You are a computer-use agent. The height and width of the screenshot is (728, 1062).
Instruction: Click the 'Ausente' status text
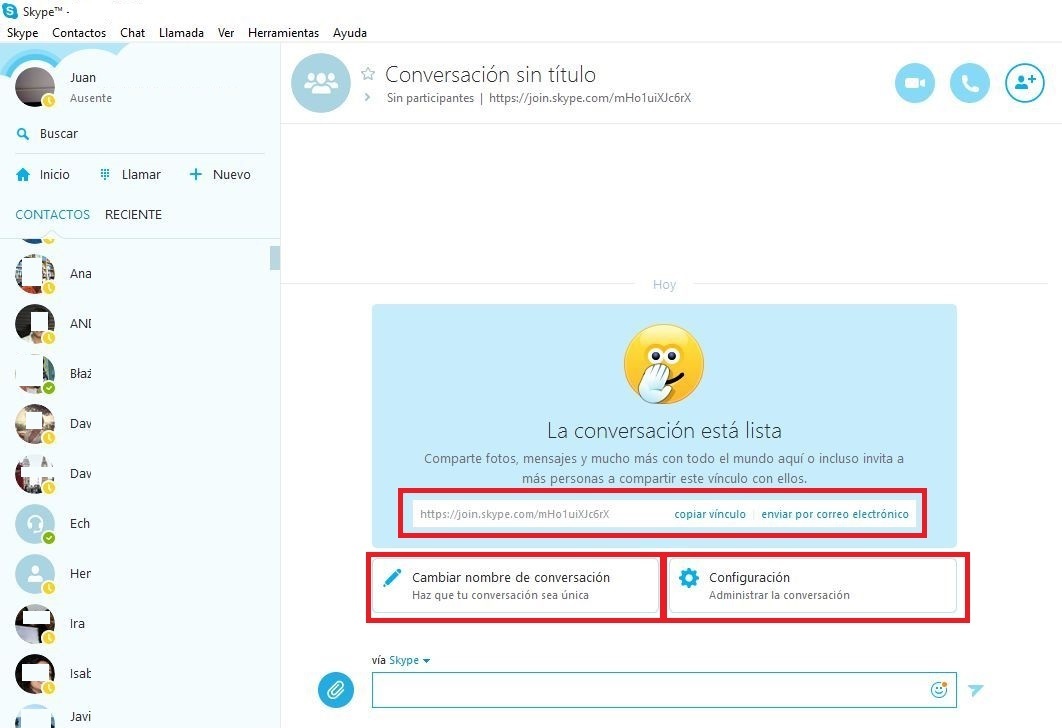tap(91, 98)
